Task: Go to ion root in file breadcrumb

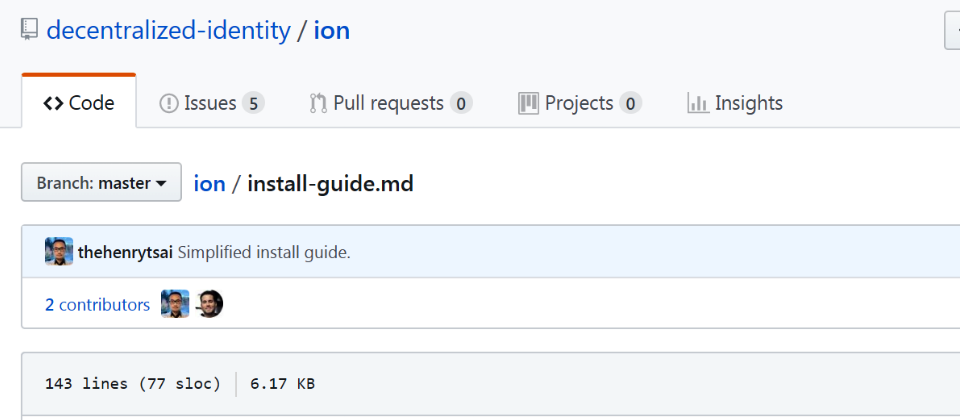Action: [x=209, y=183]
